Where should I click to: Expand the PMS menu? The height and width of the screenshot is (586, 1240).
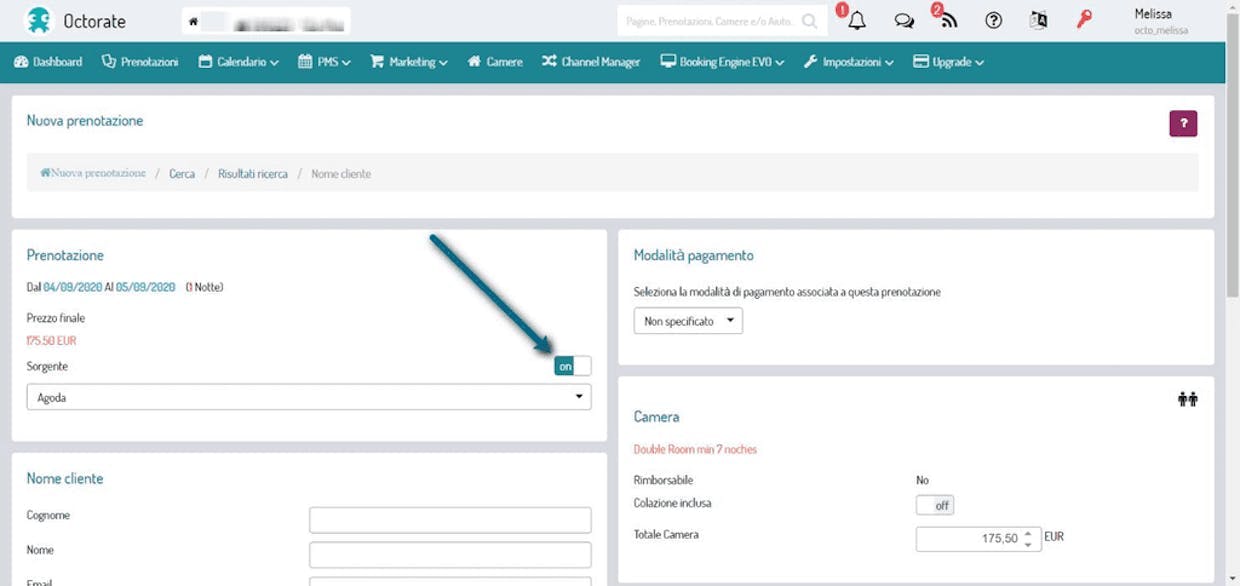coord(324,62)
